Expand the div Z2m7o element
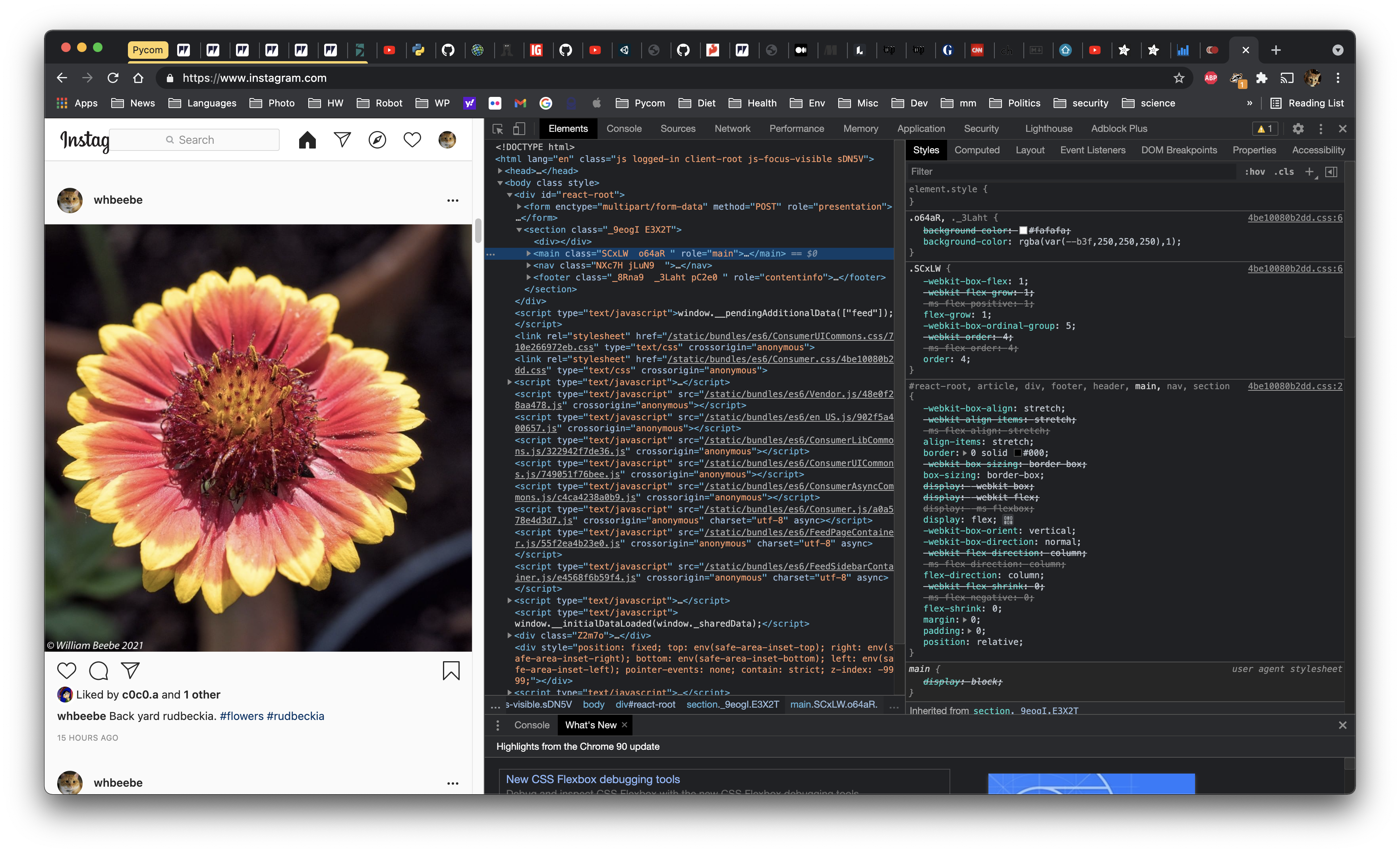This screenshot has height=853, width=1400. pos(510,636)
